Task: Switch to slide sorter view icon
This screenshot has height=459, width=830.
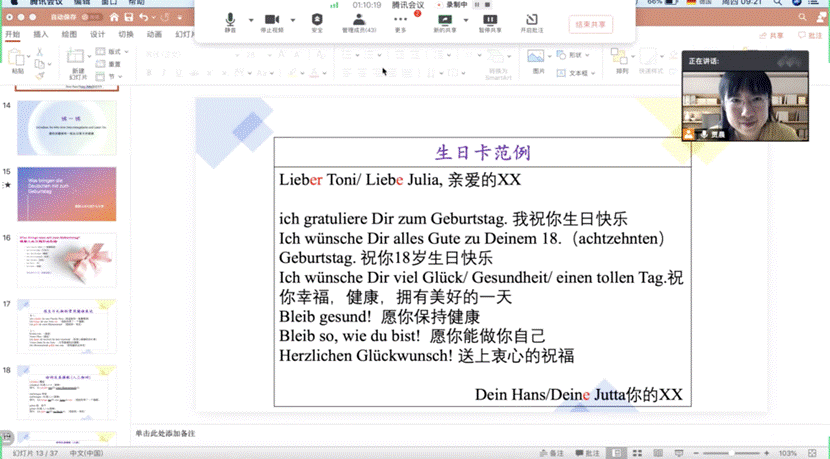Action: pos(639,453)
